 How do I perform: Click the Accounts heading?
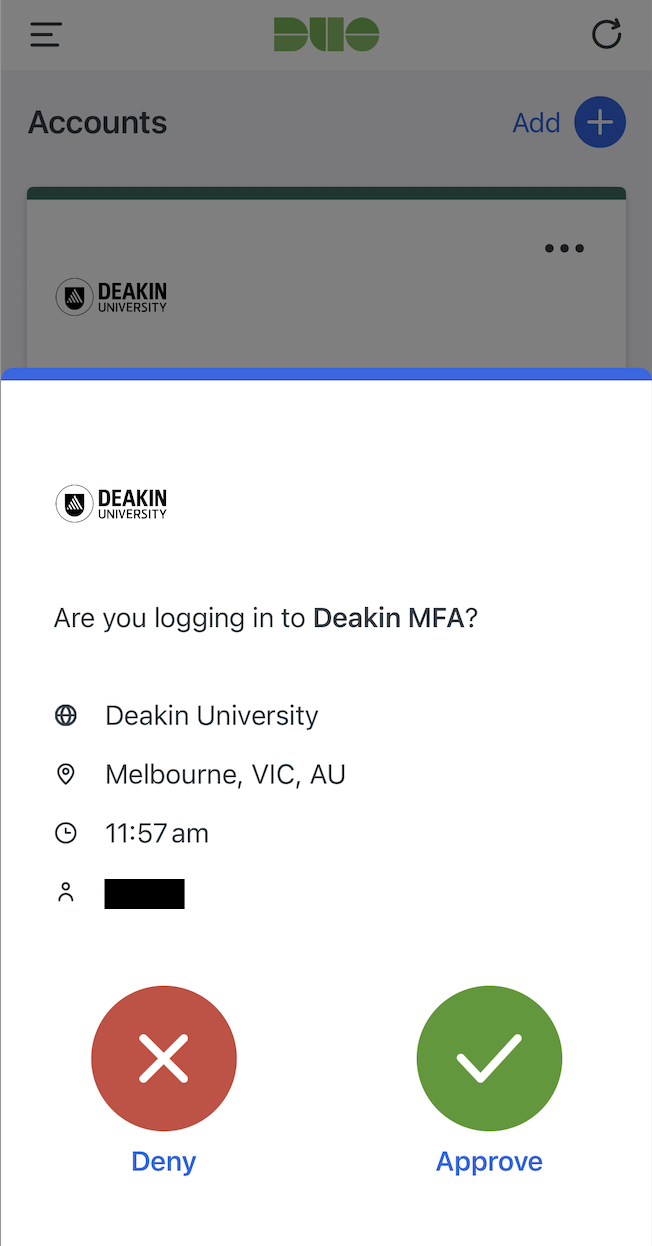click(98, 123)
